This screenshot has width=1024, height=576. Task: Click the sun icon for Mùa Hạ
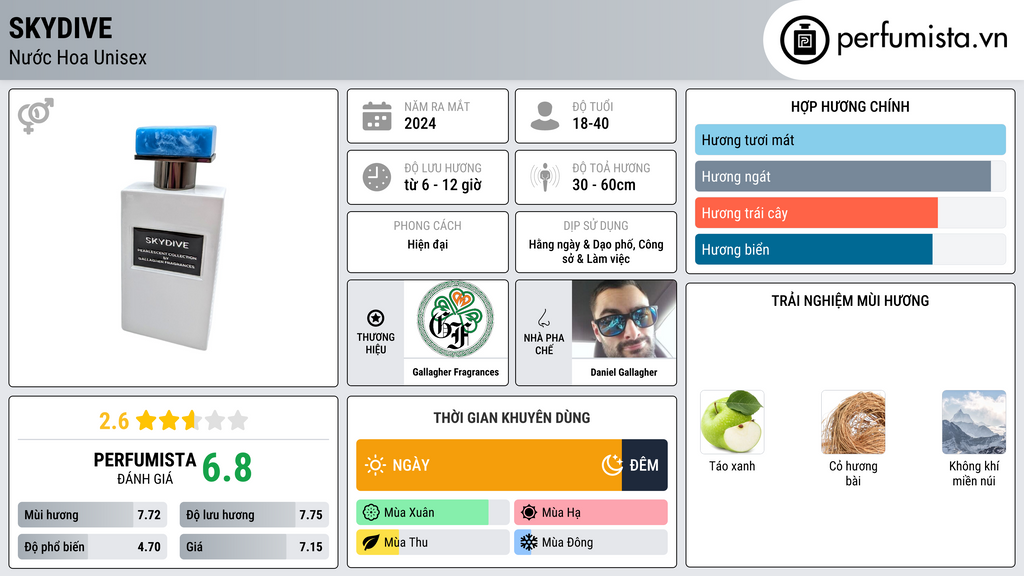529,513
